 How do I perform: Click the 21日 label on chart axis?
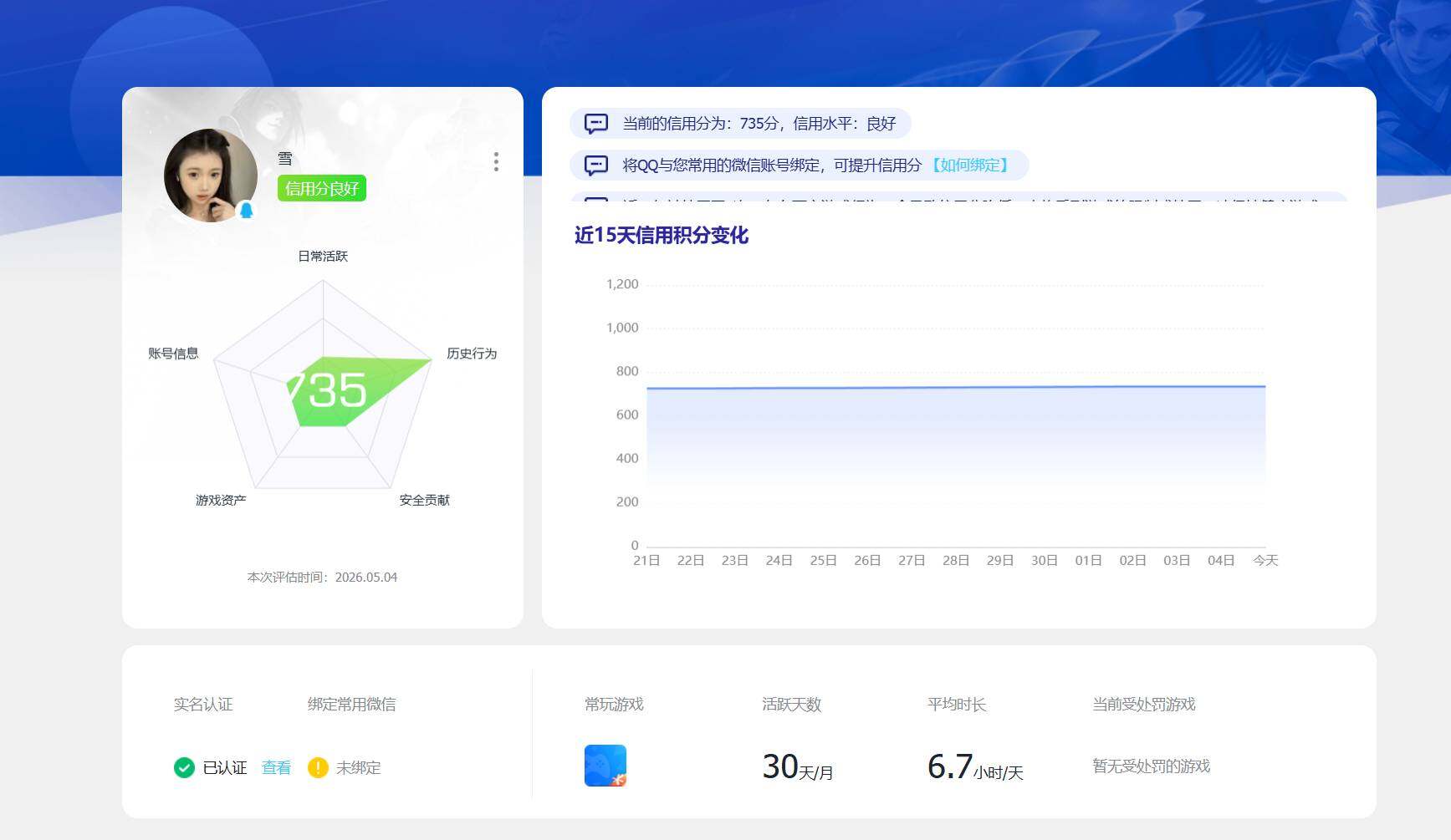pos(646,561)
